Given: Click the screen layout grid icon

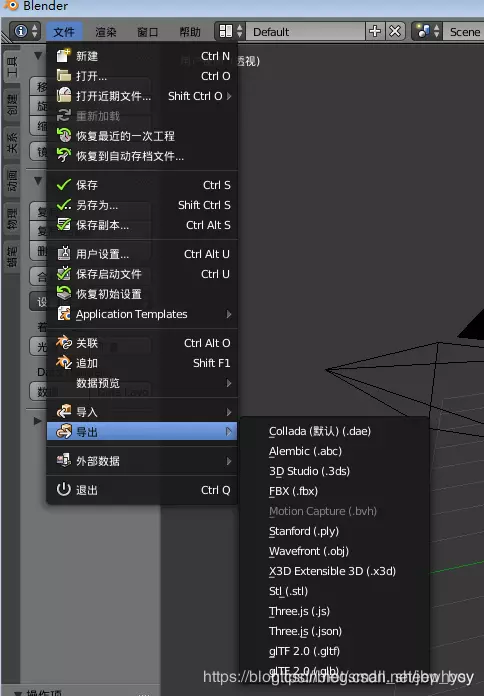Looking at the screenshot, I should pos(226,32).
